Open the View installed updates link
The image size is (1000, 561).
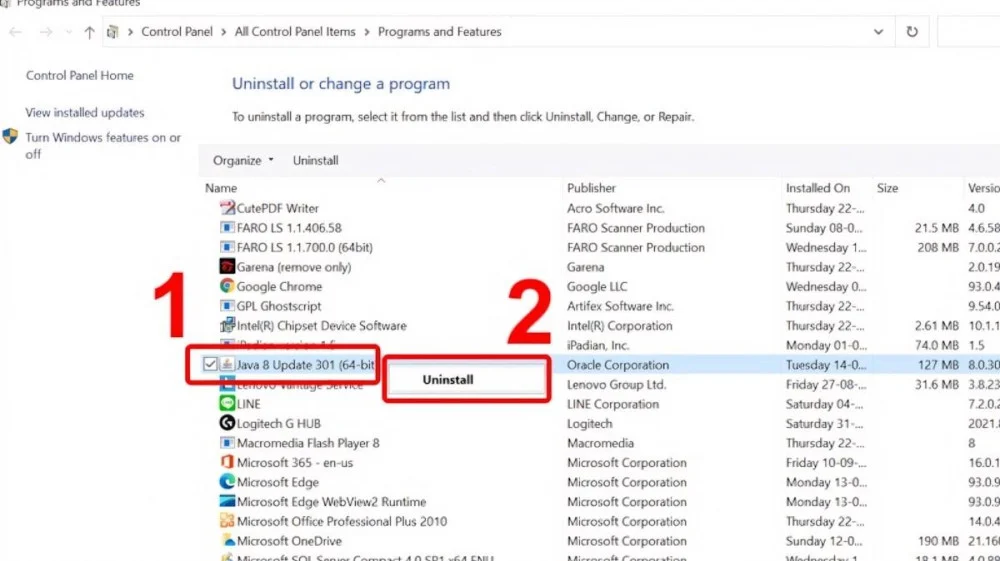pyautogui.click(x=85, y=113)
